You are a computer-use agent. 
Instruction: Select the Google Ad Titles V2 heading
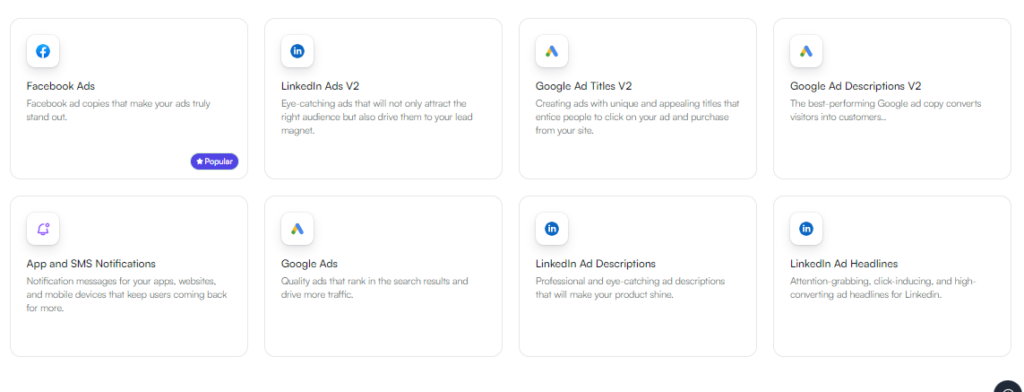coord(584,86)
